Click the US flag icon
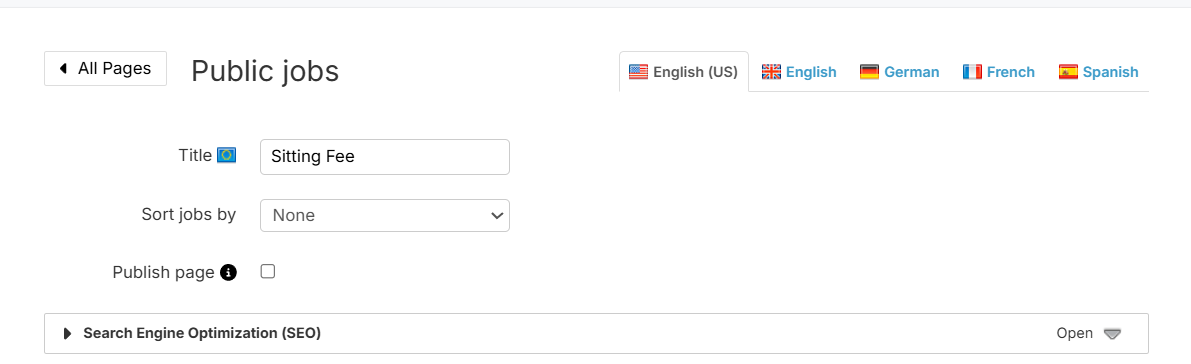 click(x=638, y=72)
